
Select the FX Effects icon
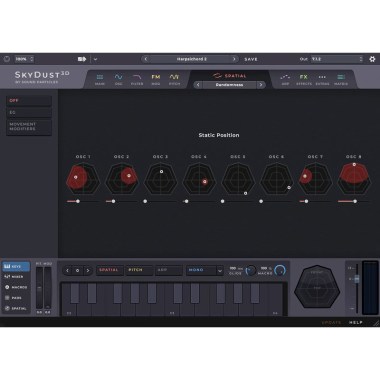(303, 77)
